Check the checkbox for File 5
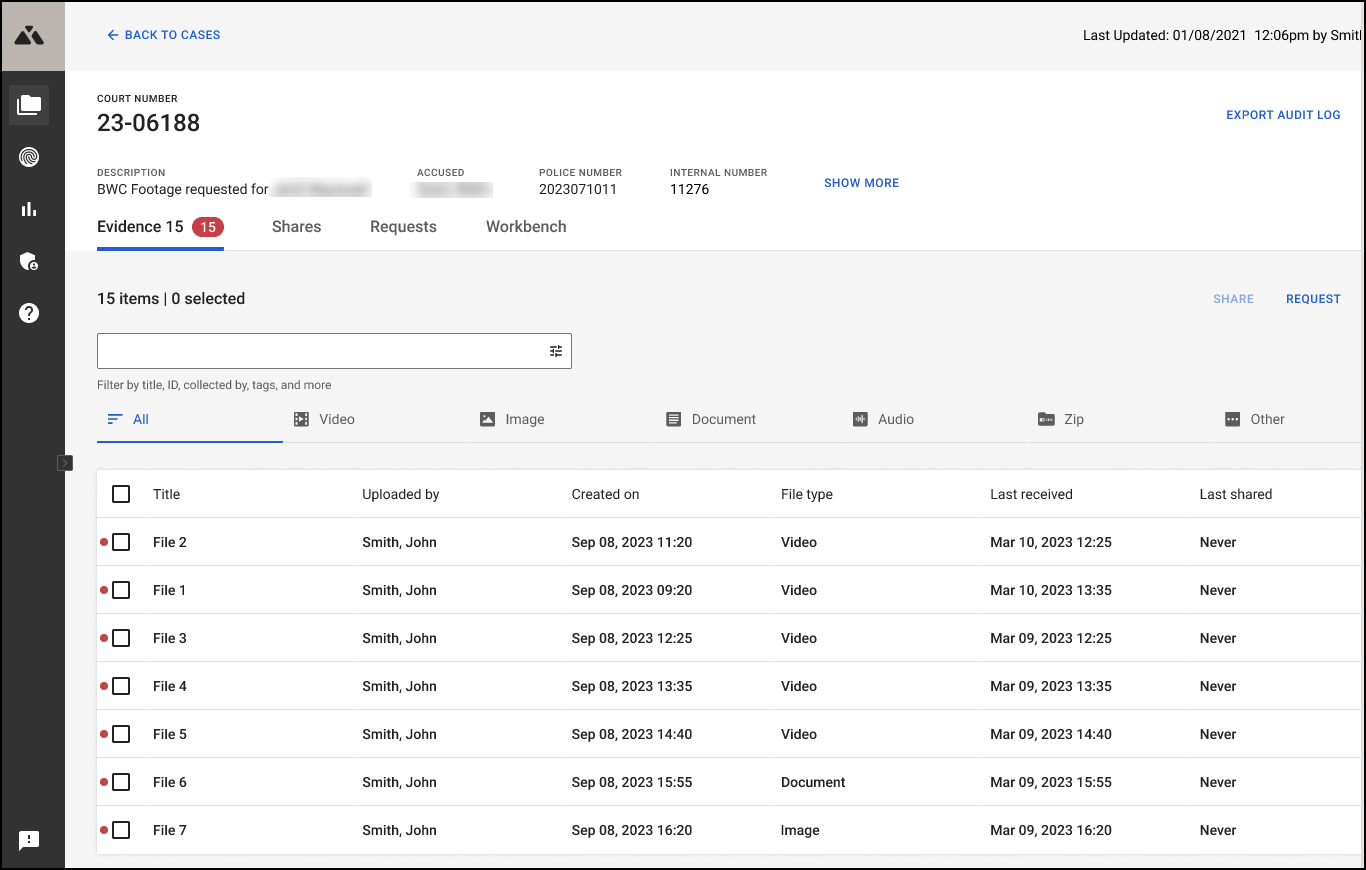This screenshot has width=1366, height=870. click(121, 733)
